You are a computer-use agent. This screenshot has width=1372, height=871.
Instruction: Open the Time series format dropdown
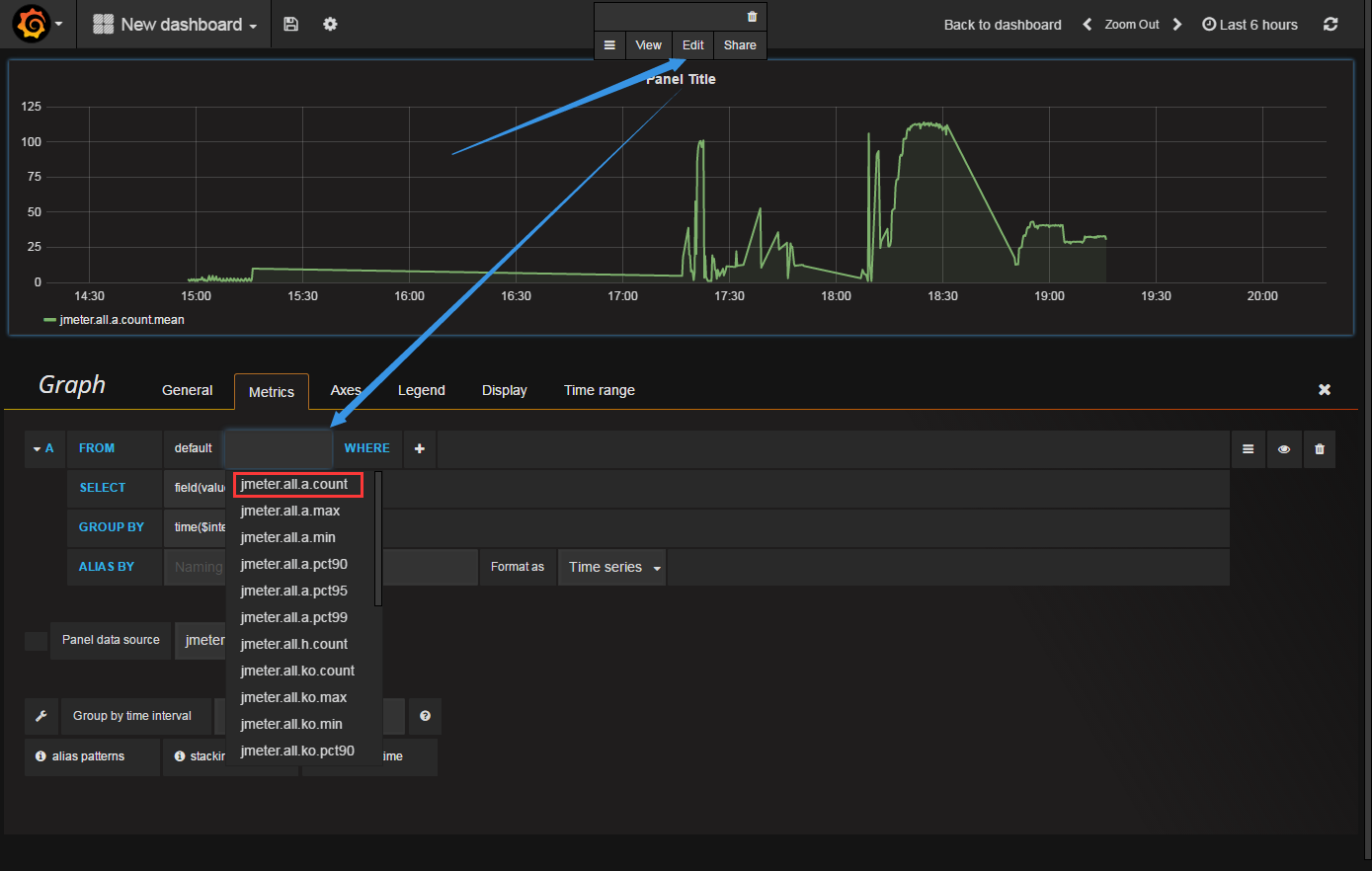coord(613,567)
